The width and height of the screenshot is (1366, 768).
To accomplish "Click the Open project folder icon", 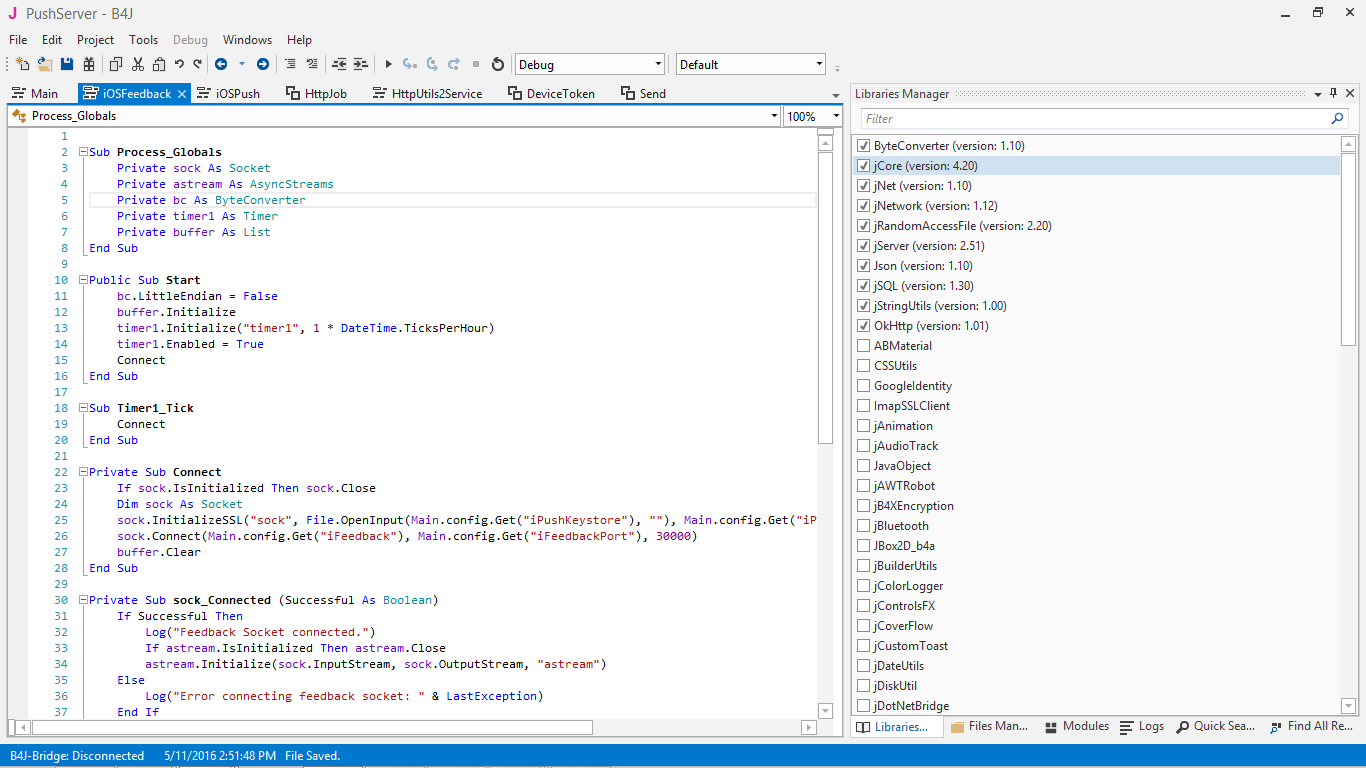I will (x=45, y=64).
